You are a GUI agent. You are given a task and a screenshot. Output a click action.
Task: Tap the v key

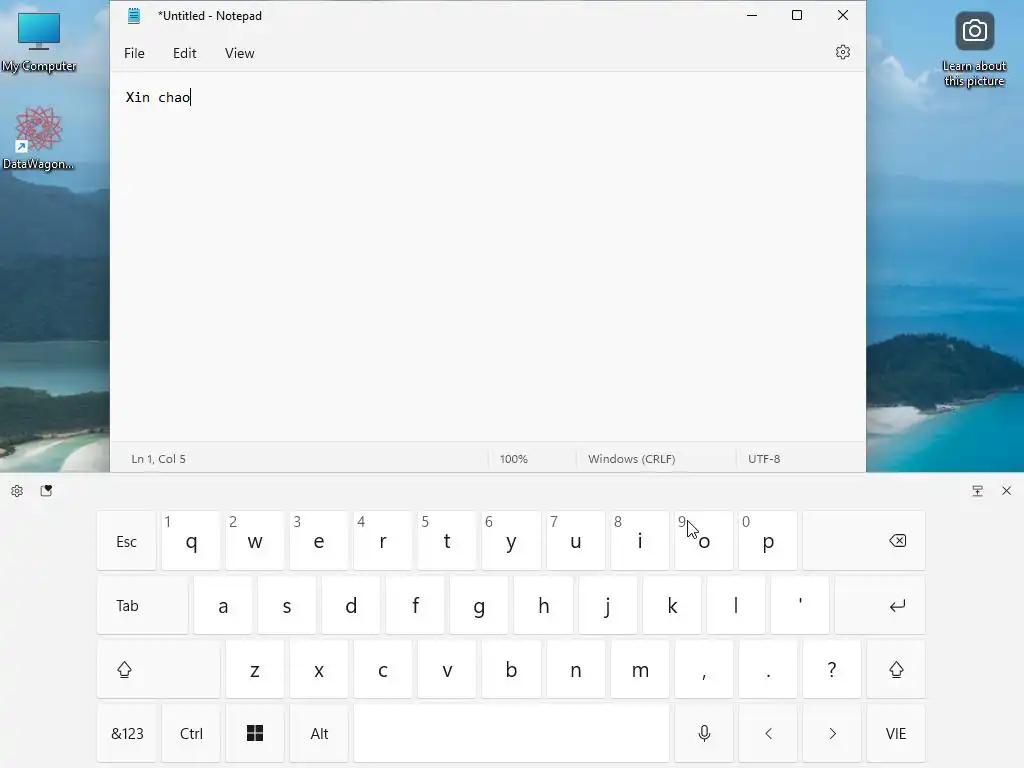coord(447,669)
